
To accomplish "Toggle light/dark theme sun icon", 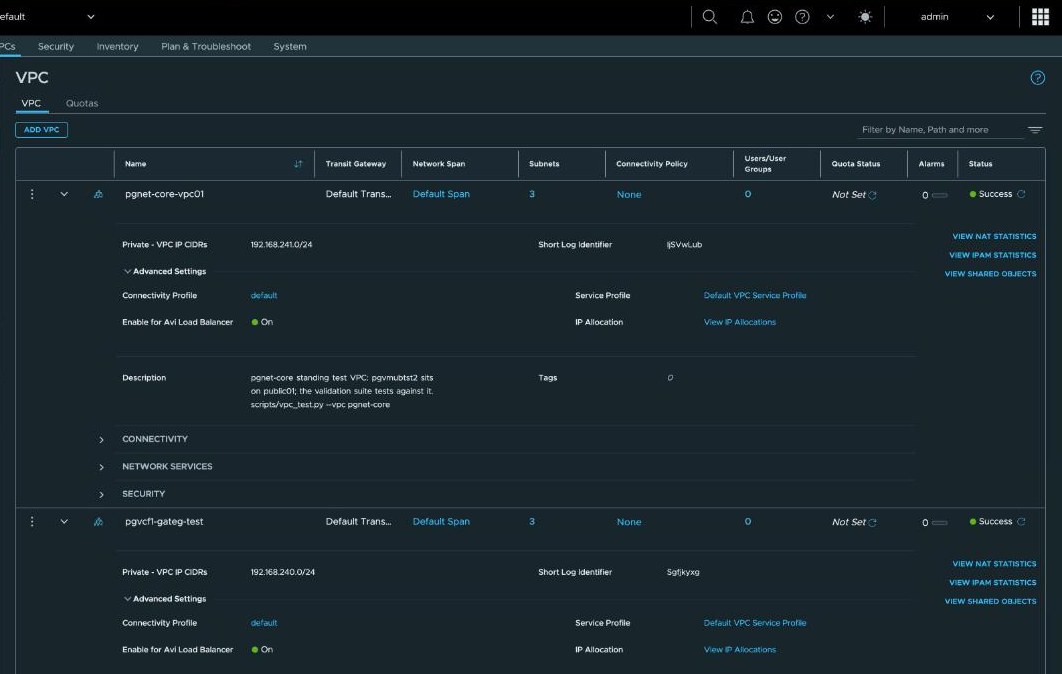I will (865, 17).
